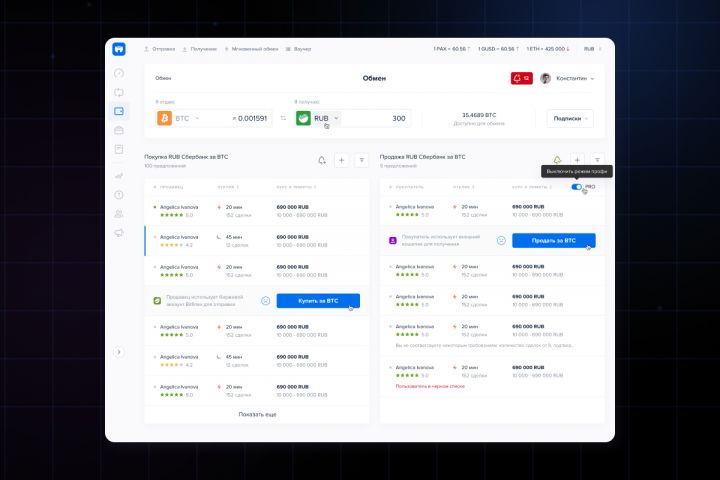Click the Продажа RUB Сбербанк за BTC heading

(422, 157)
